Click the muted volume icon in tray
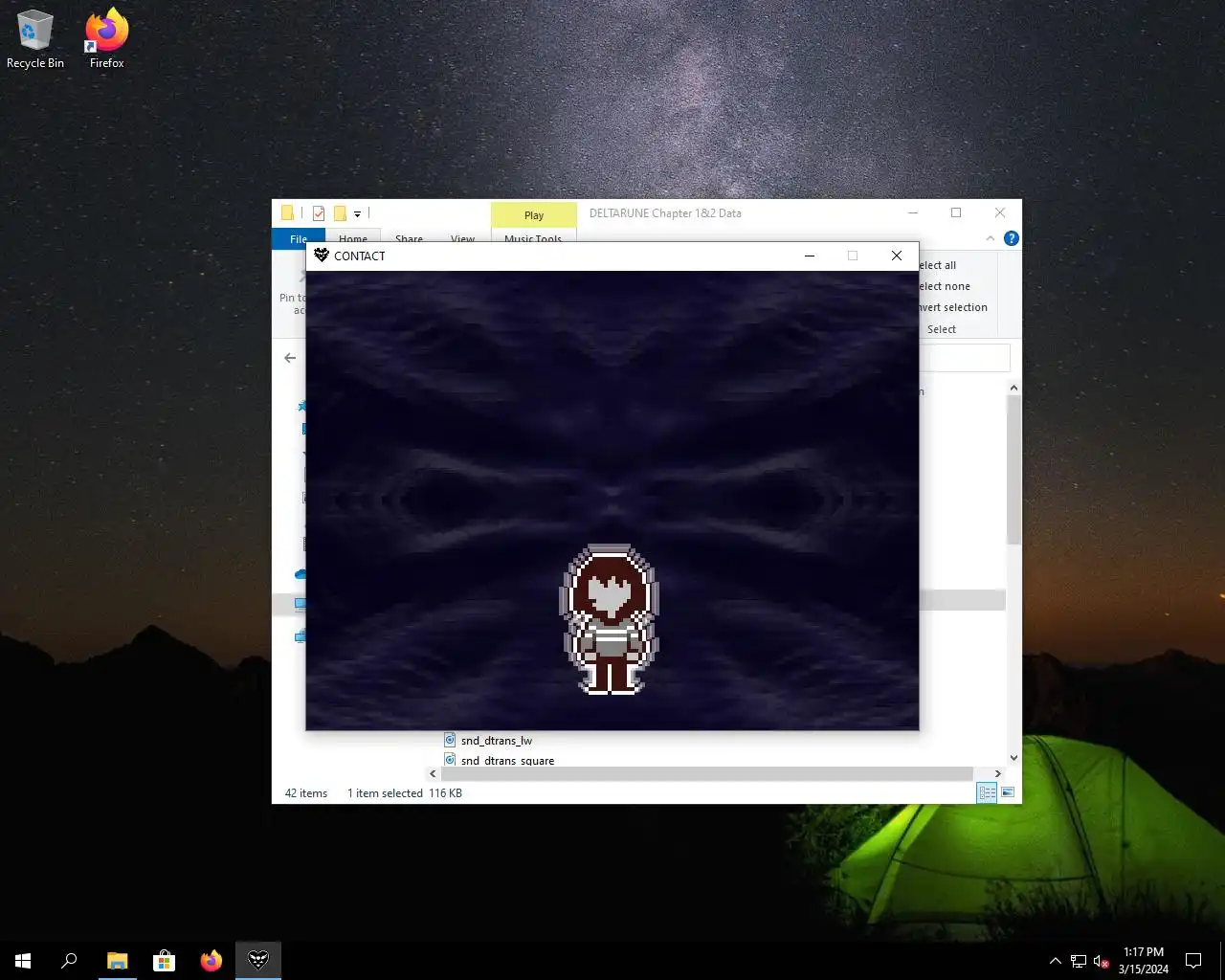Screen dimensions: 1225x980 pos(1102,961)
